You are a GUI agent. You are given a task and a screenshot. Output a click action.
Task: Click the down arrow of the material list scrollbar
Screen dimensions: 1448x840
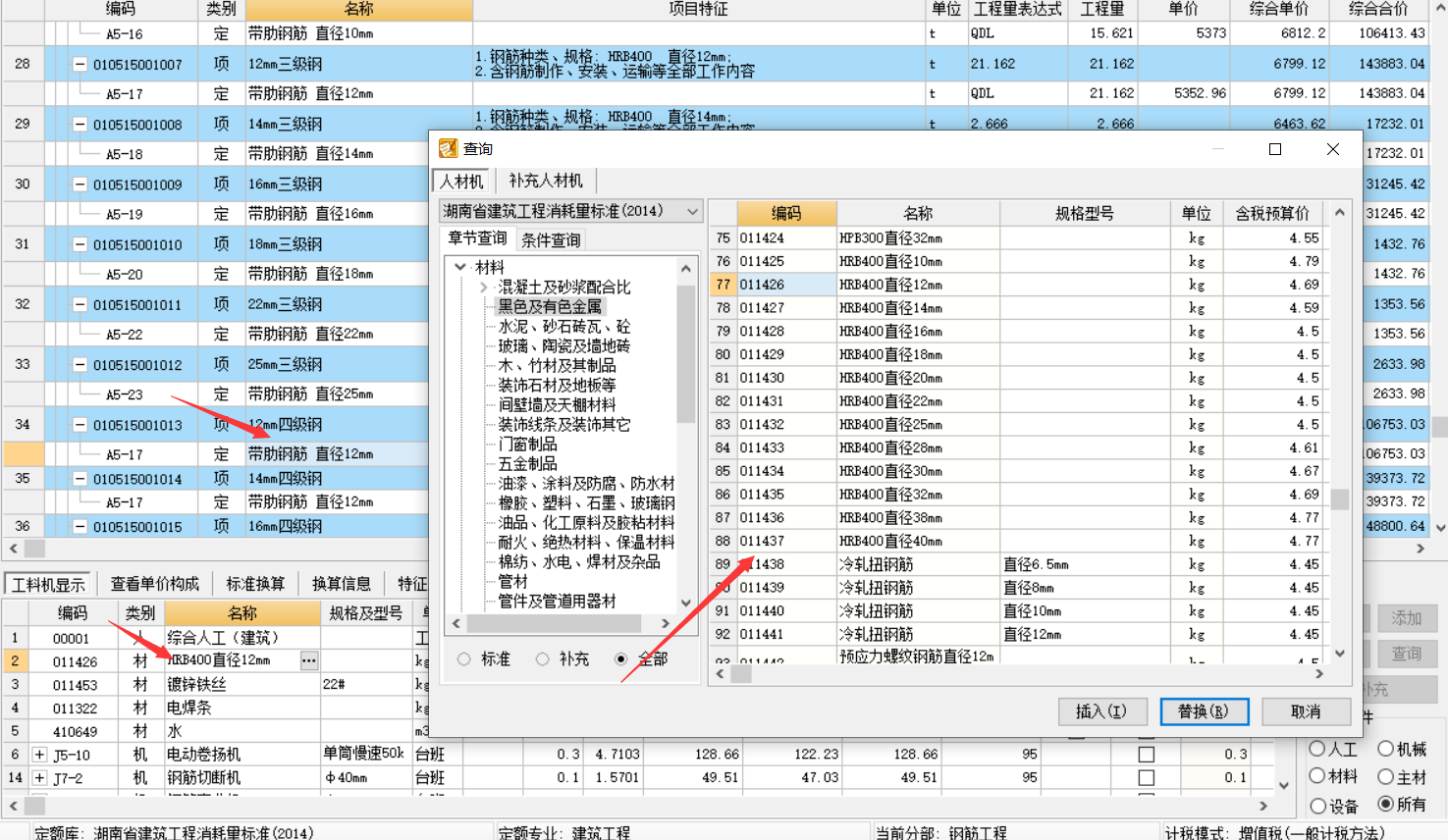[1340, 653]
